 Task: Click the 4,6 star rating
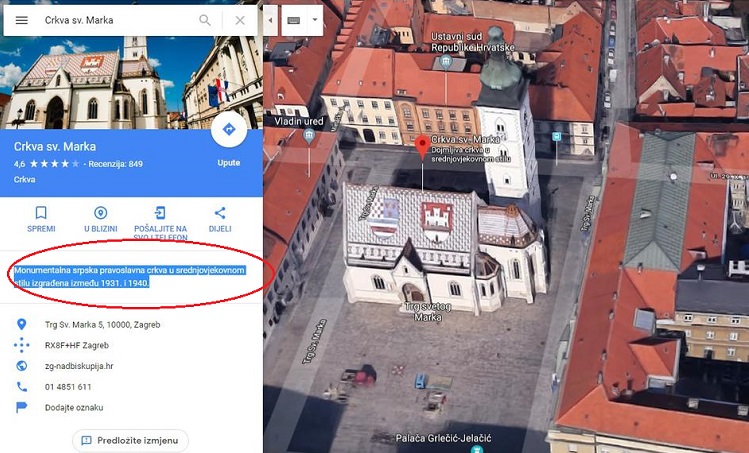[47, 164]
